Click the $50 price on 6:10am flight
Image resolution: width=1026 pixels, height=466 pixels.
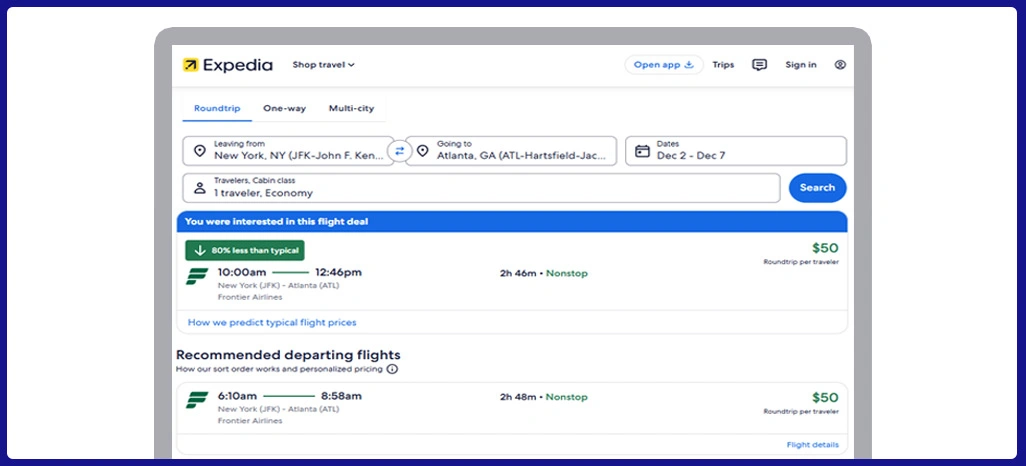pyautogui.click(x=825, y=398)
